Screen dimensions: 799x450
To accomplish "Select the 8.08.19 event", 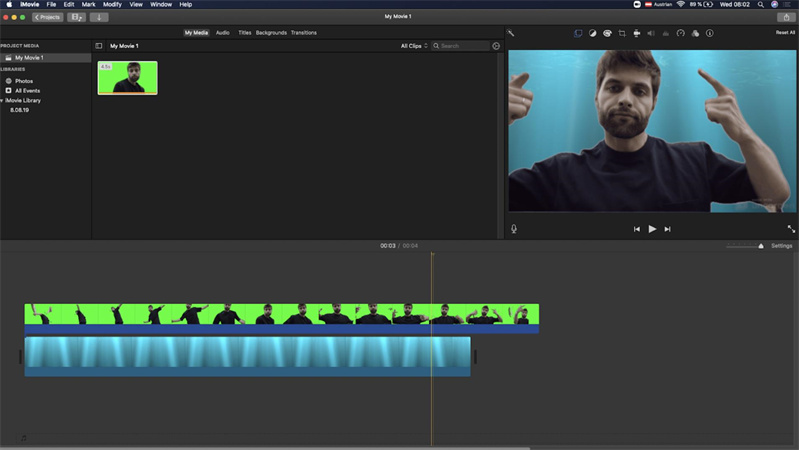I will tap(19, 110).
